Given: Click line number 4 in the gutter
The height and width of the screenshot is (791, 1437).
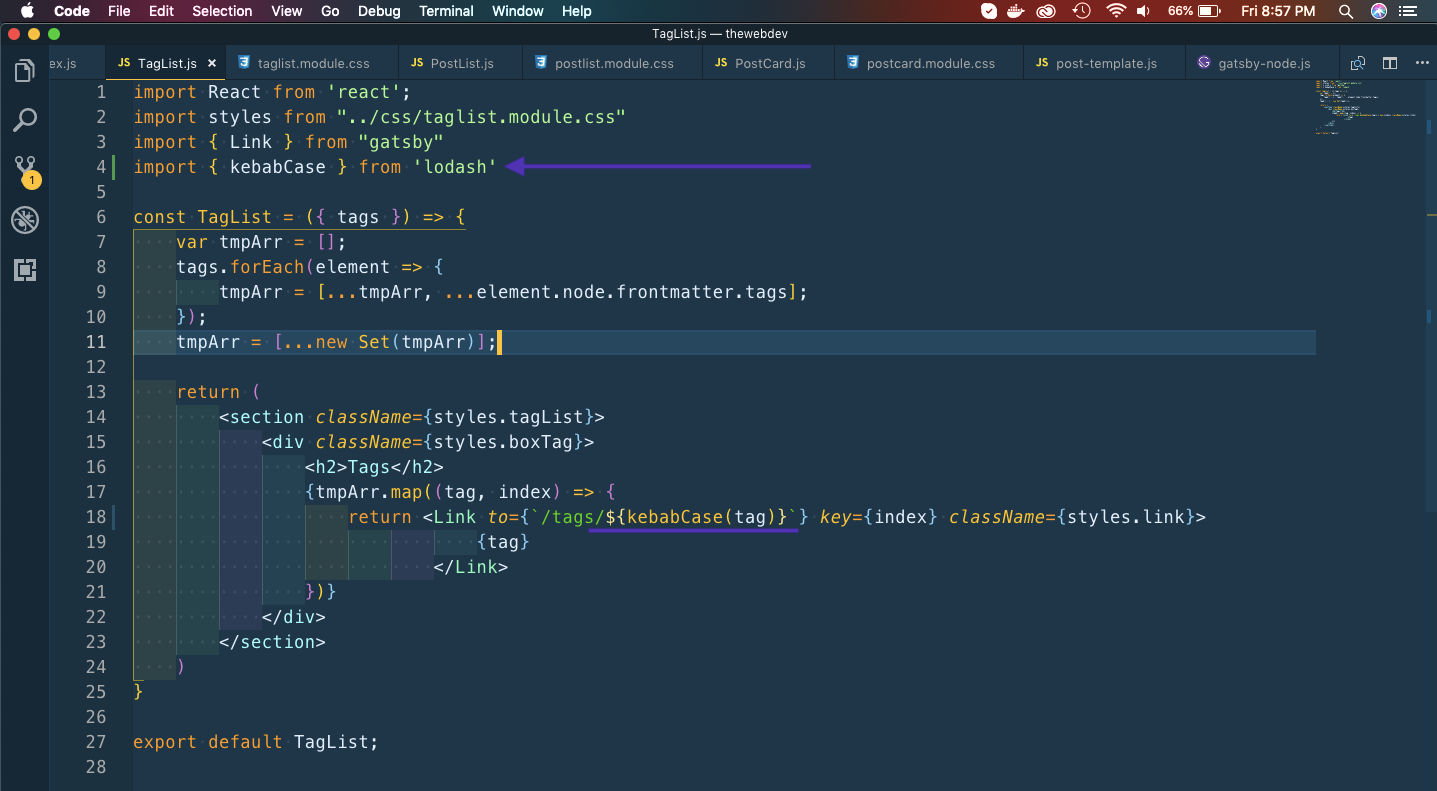Looking at the screenshot, I should pyautogui.click(x=100, y=167).
